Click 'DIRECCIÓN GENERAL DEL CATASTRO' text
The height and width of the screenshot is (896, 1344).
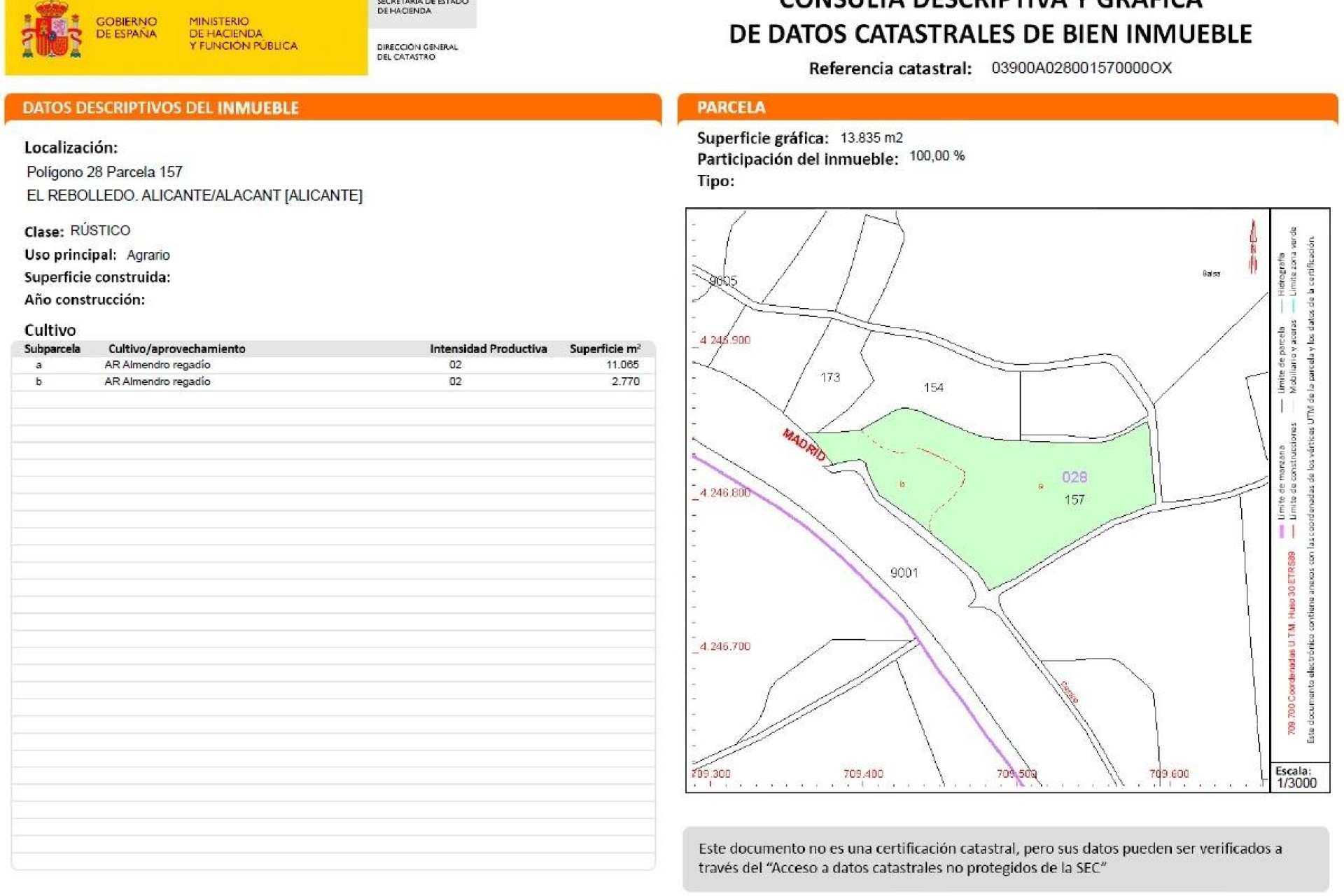[x=417, y=52]
